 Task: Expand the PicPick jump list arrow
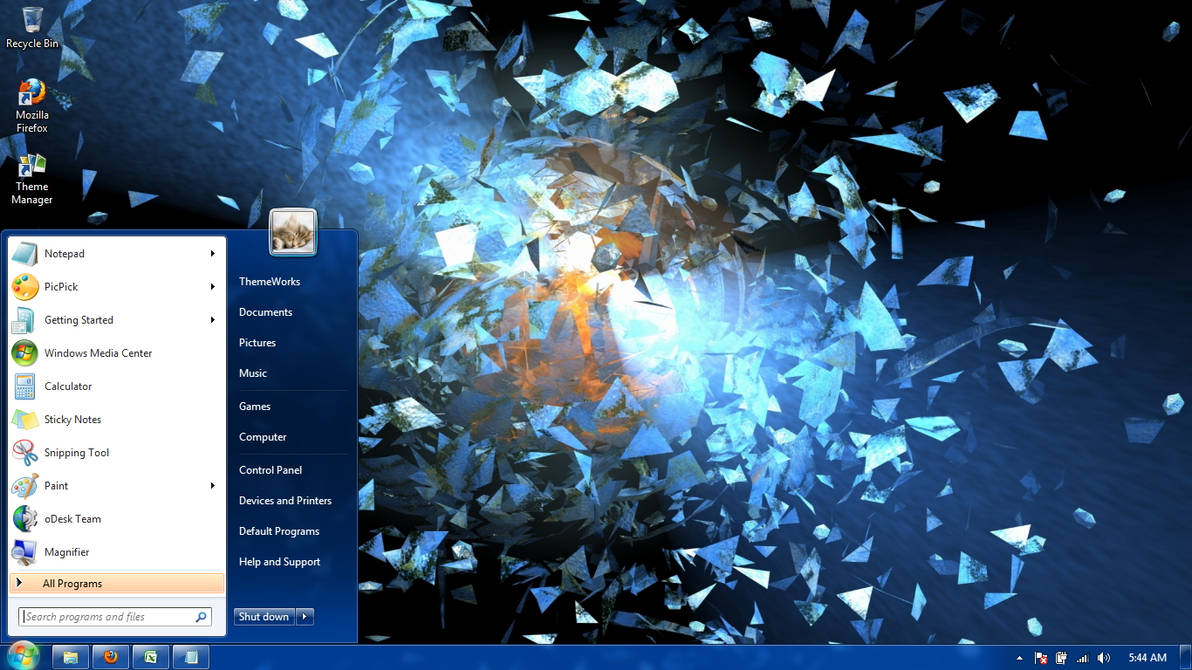click(x=213, y=287)
